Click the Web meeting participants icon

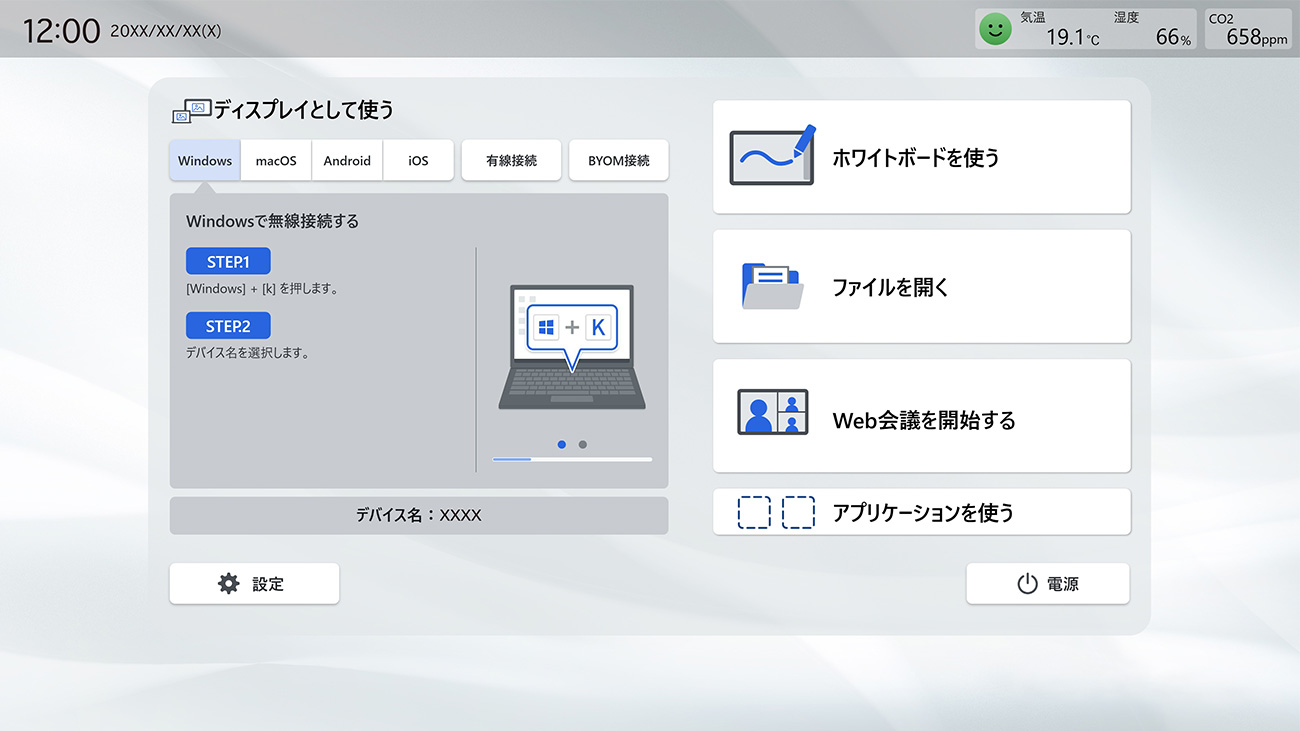click(x=772, y=412)
